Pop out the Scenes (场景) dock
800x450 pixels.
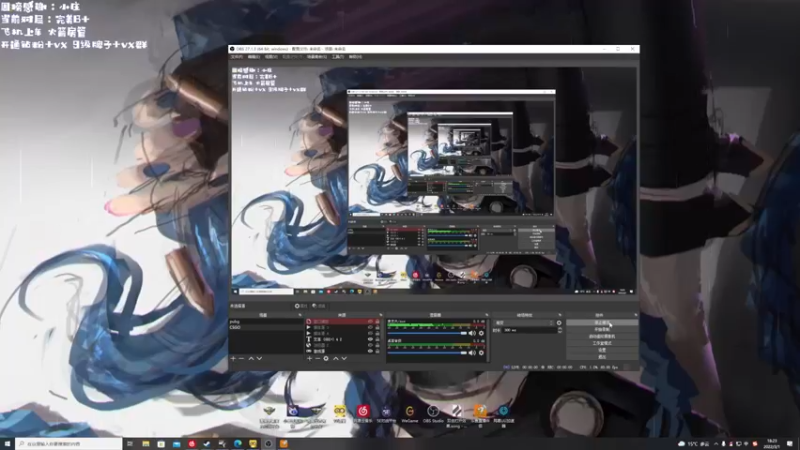299,315
